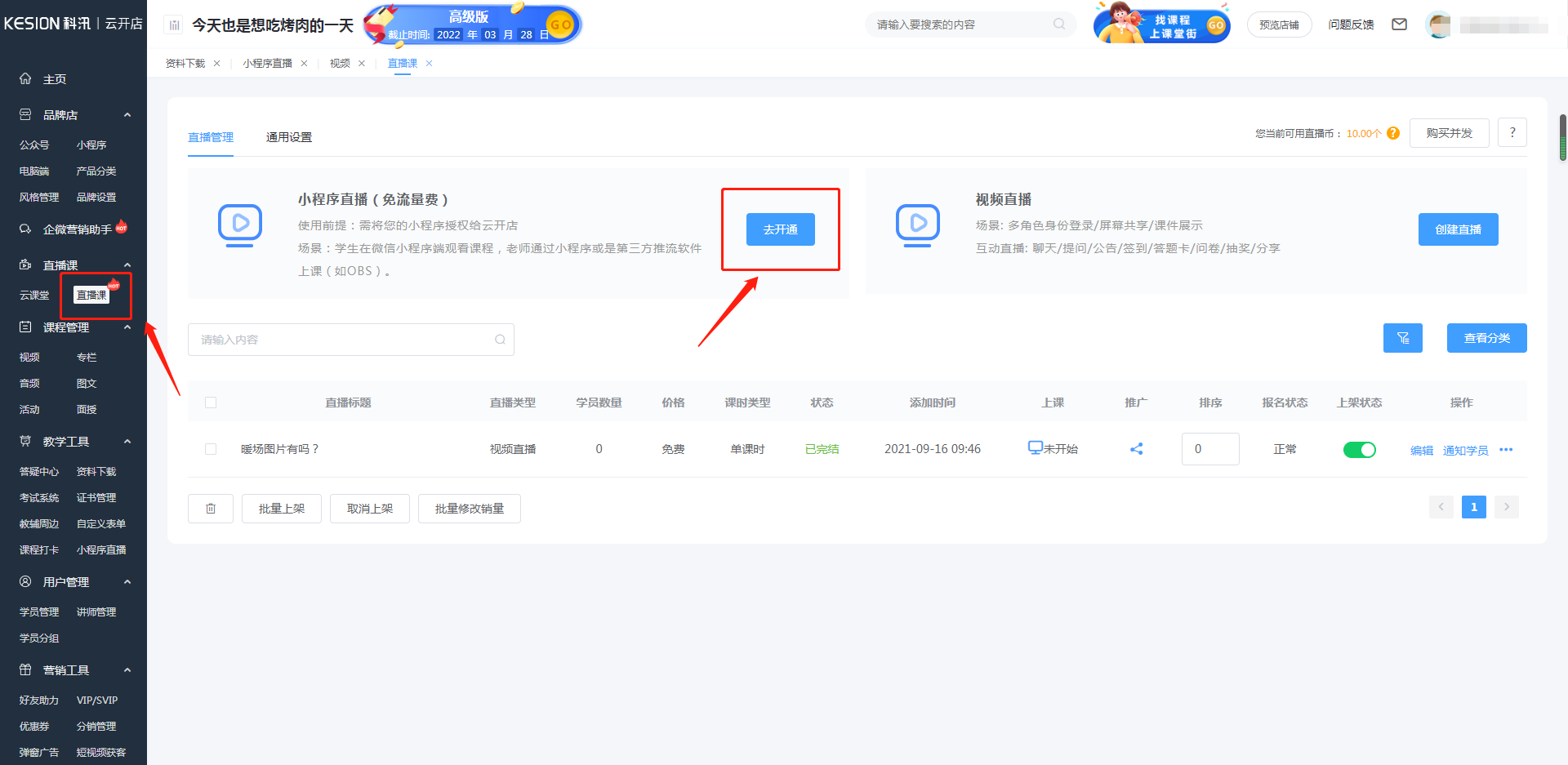Collapse the 用户管理 sidebar section
Screen dimensions: 1568x765
[x=127, y=582]
